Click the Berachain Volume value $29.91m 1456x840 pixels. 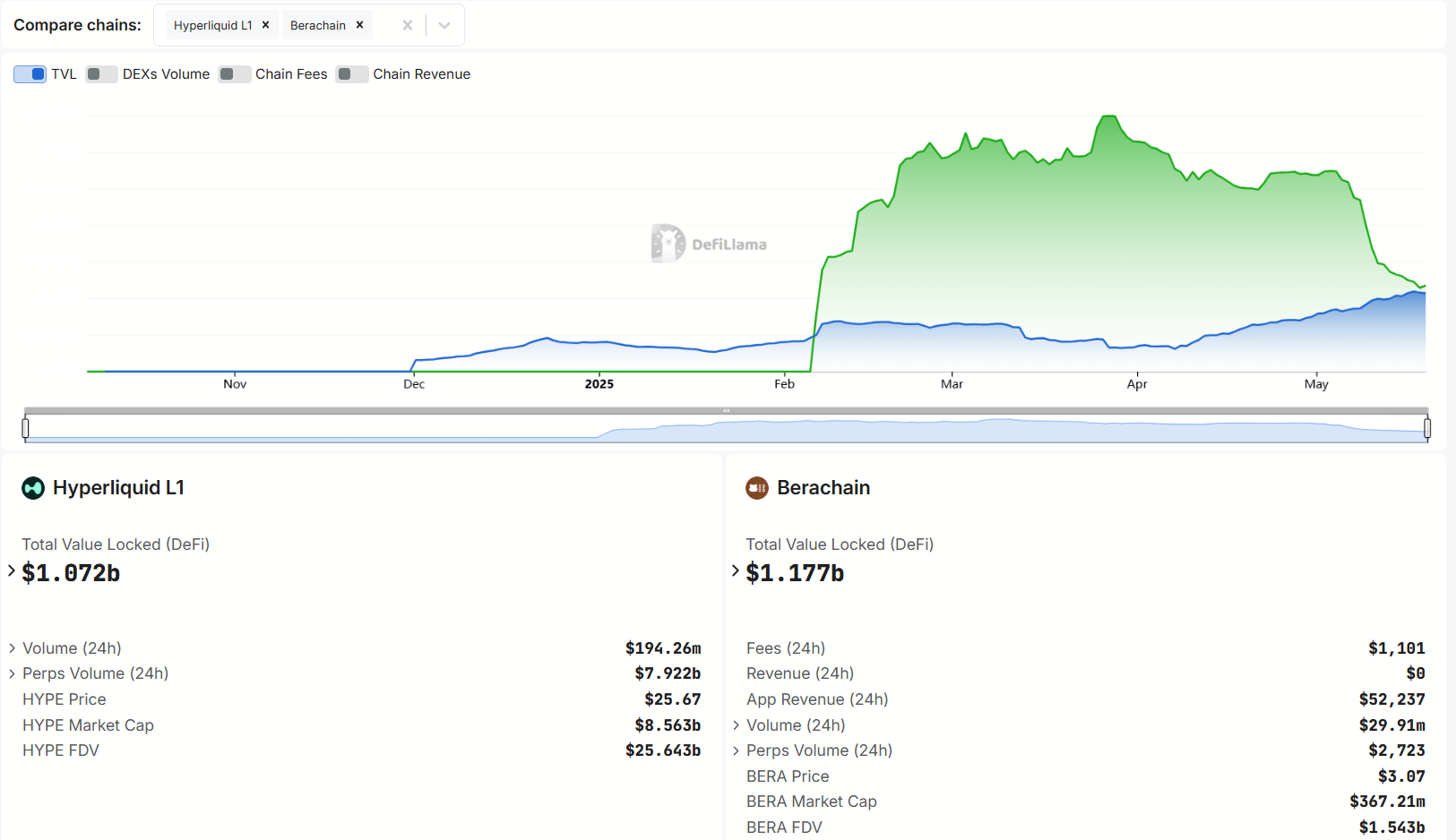pyautogui.click(x=1392, y=725)
